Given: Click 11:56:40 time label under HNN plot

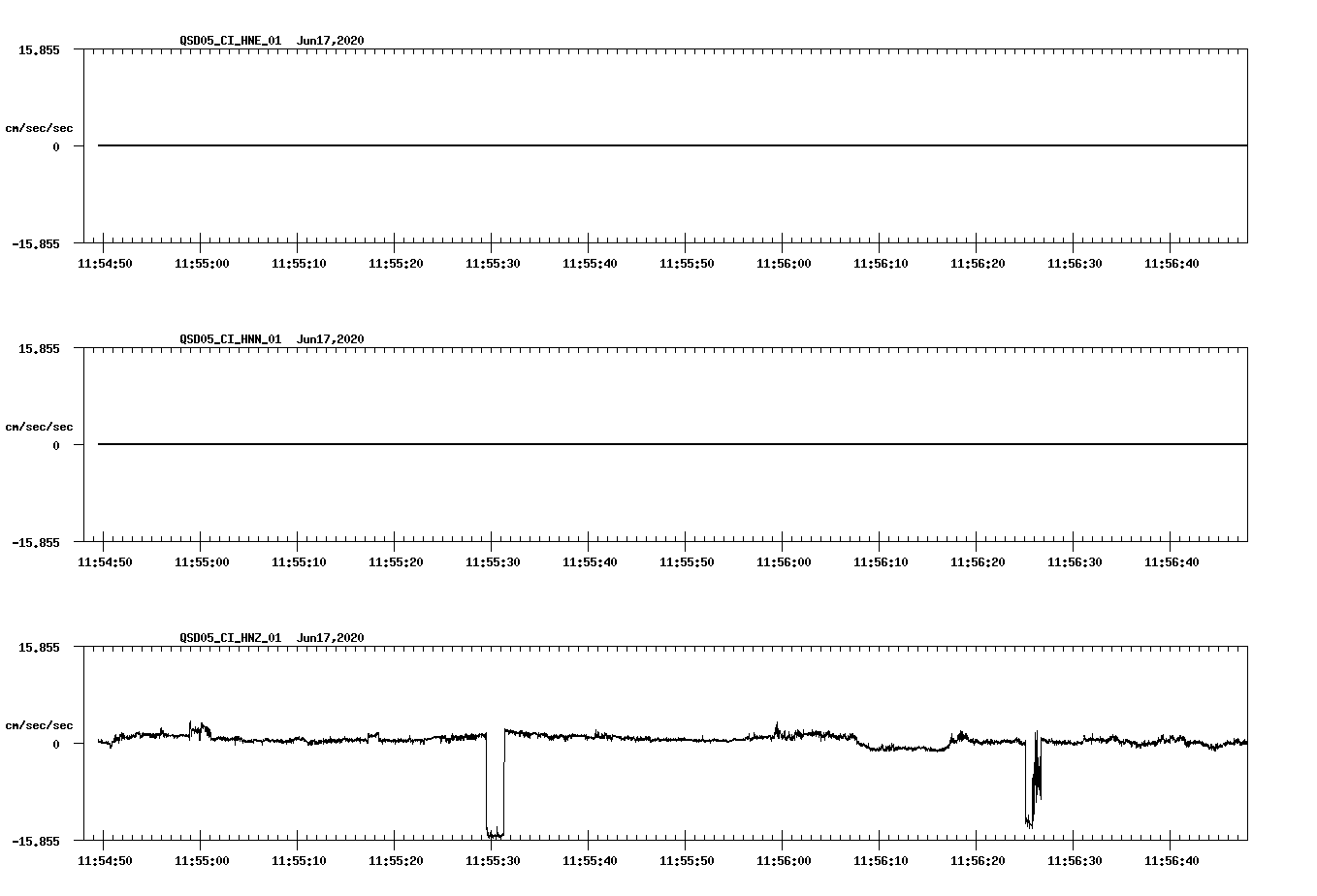Looking at the screenshot, I should pyautogui.click(x=1172, y=562).
